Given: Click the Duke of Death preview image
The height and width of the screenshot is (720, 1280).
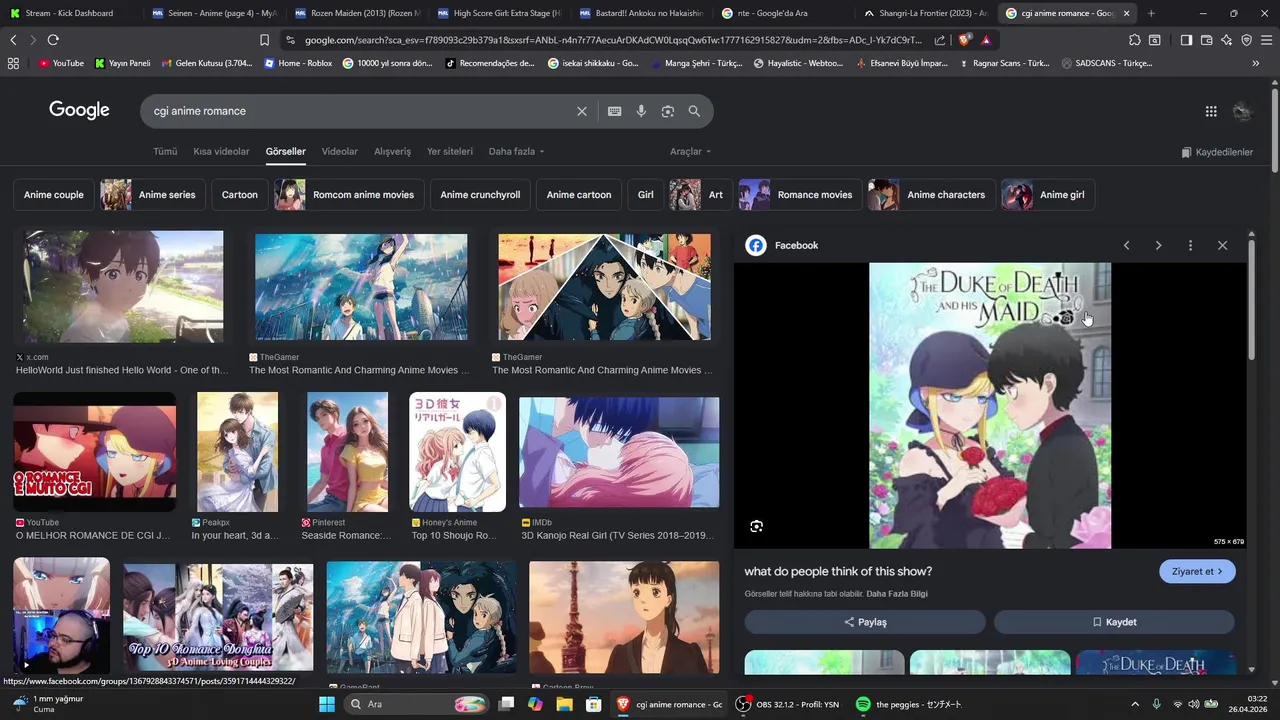Looking at the screenshot, I should 990,405.
